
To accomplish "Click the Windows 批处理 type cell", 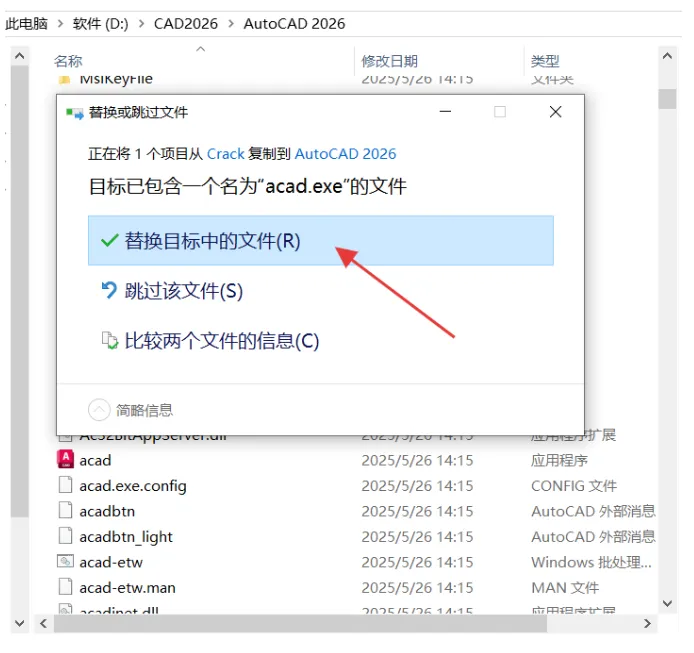I will coord(591,562).
